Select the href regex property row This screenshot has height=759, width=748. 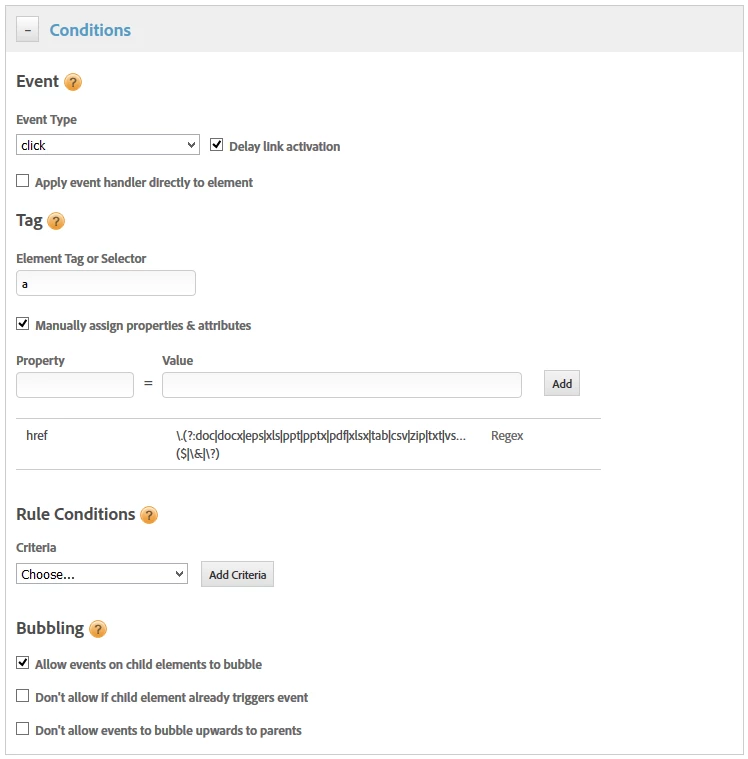pyautogui.click(x=308, y=444)
